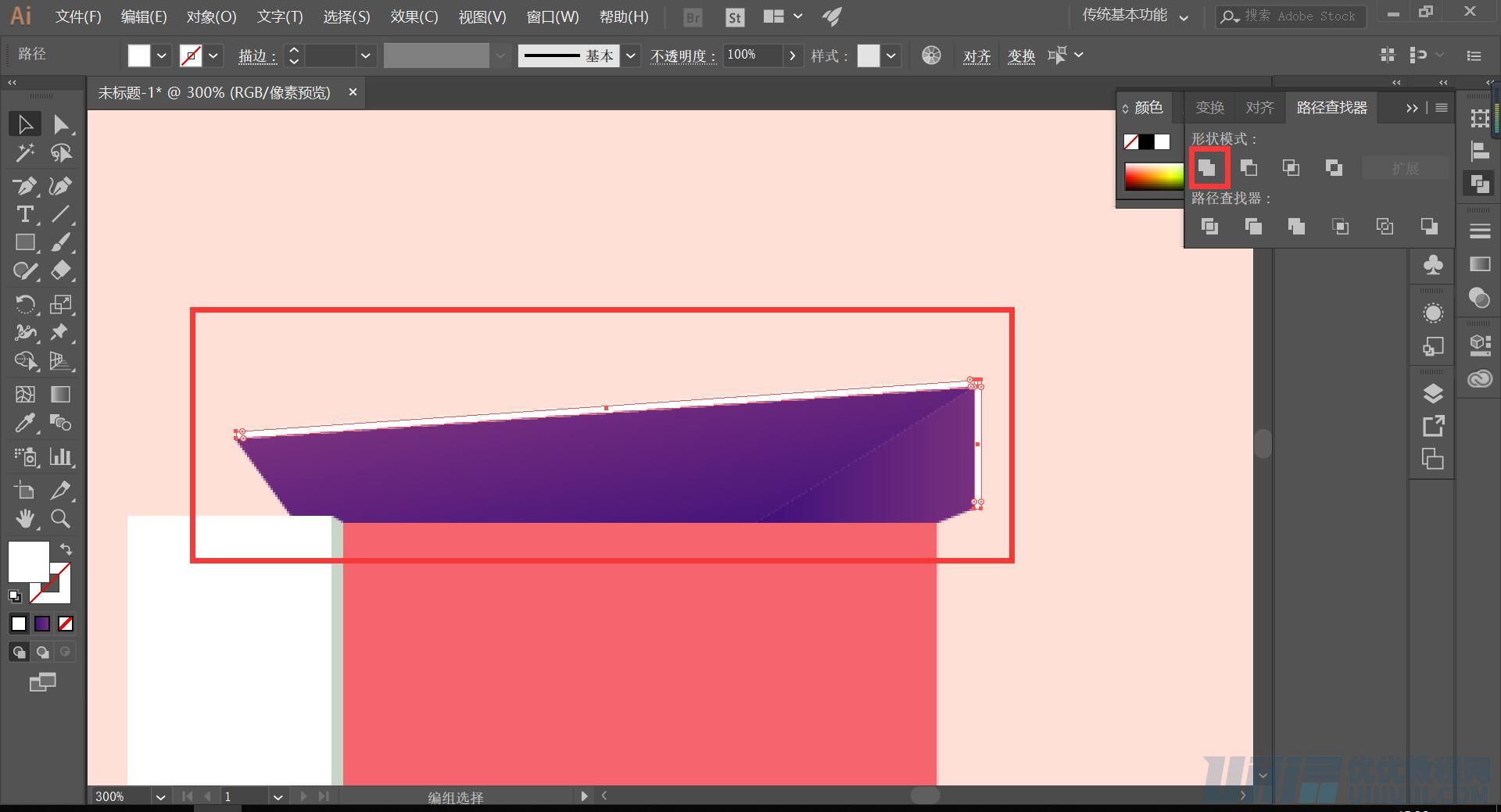This screenshot has height=812, width=1501.
Task: Select the Type tool
Action: 24,213
